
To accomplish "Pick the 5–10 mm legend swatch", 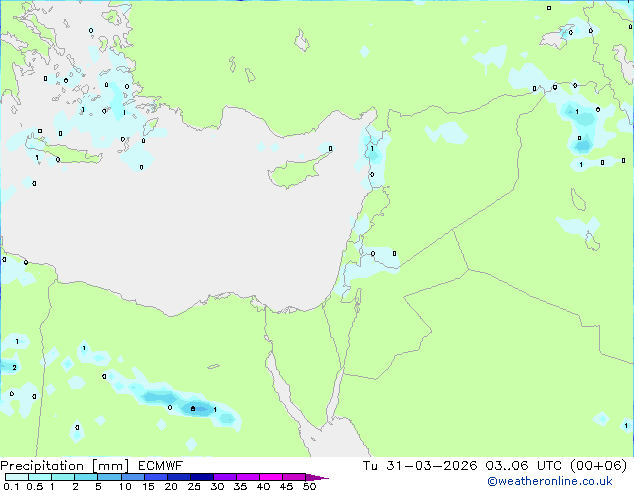I will 109,477.
